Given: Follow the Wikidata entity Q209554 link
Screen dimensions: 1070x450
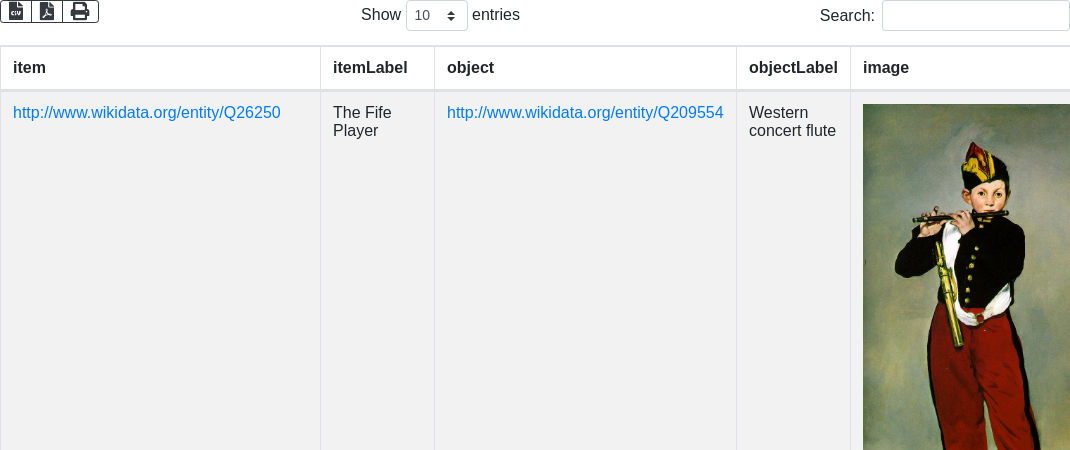Looking at the screenshot, I should click(585, 113).
